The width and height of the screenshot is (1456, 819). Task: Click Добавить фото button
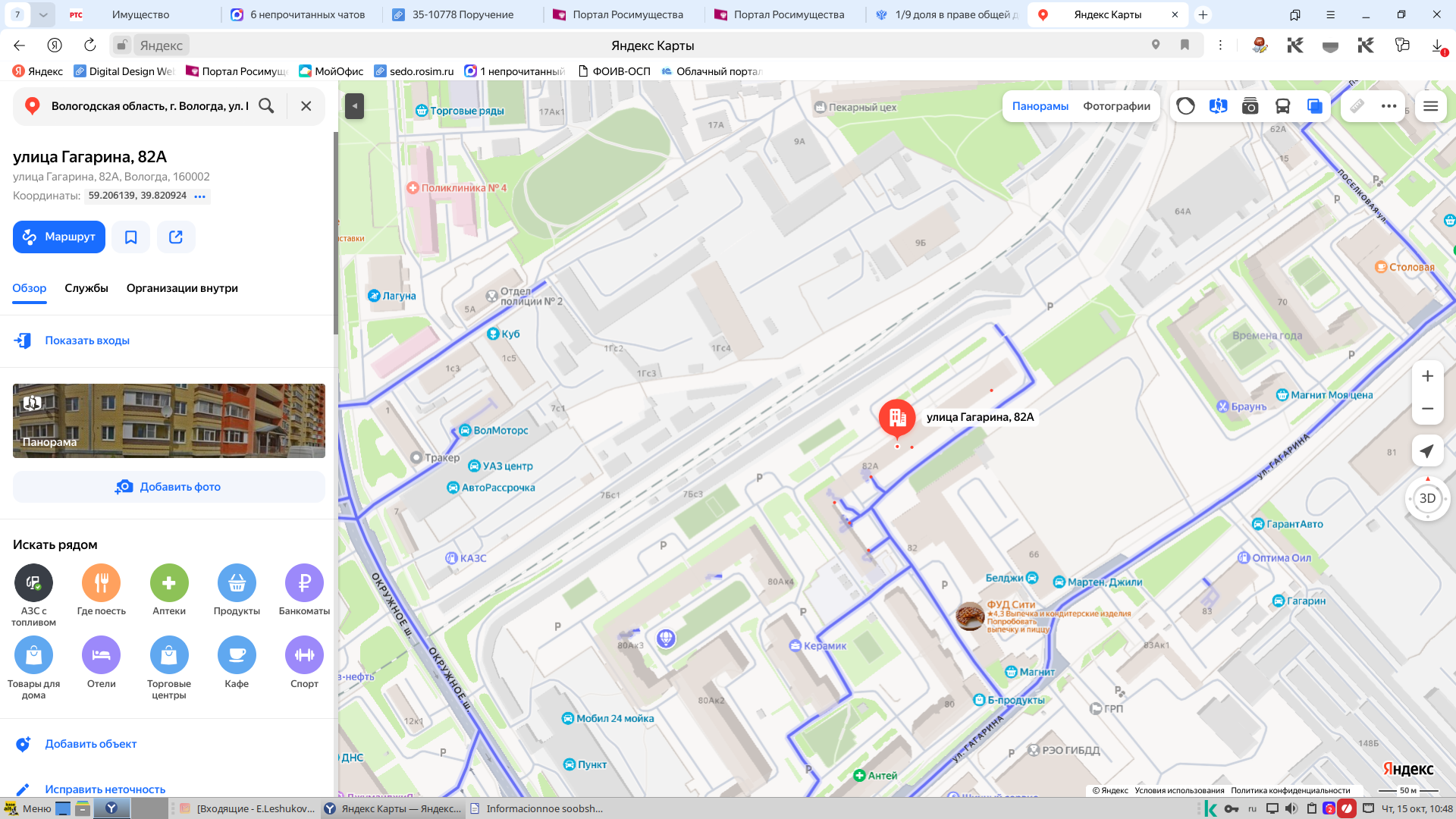pyautogui.click(x=169, y=487)
